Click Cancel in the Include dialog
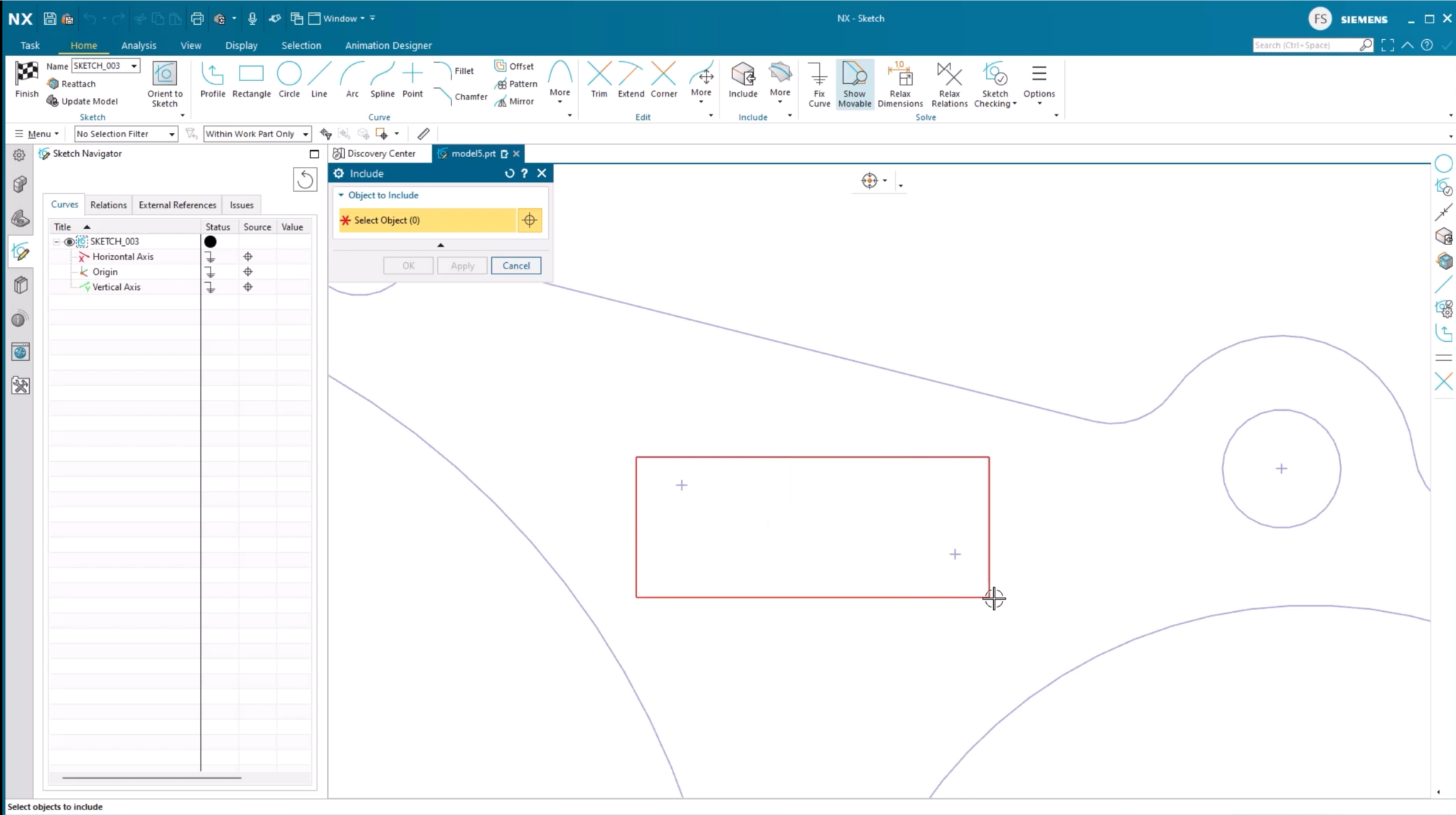Viewport: 1456px width, 815px height. point(515,266)
